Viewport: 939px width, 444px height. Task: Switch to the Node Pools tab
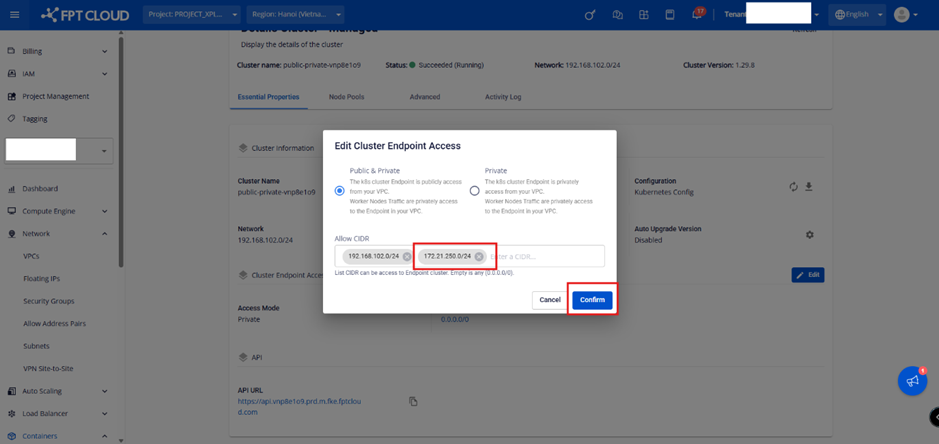point(346,97)
